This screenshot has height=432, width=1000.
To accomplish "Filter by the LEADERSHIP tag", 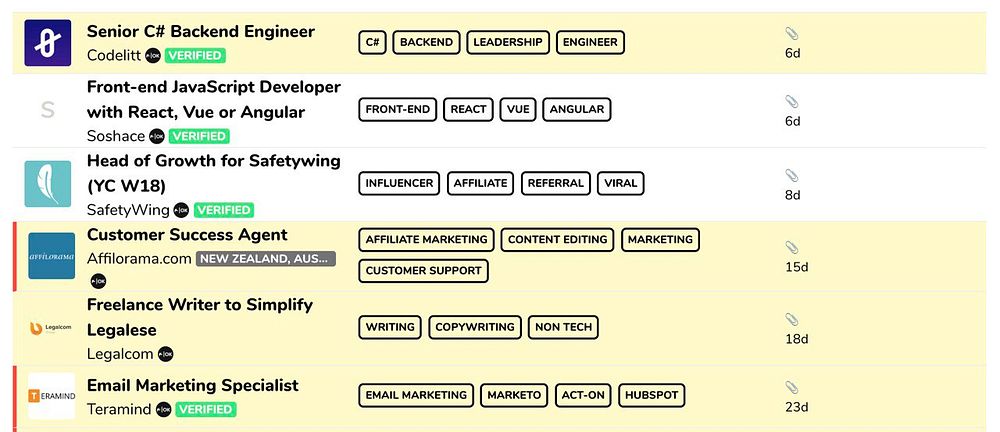I will 507,42.
